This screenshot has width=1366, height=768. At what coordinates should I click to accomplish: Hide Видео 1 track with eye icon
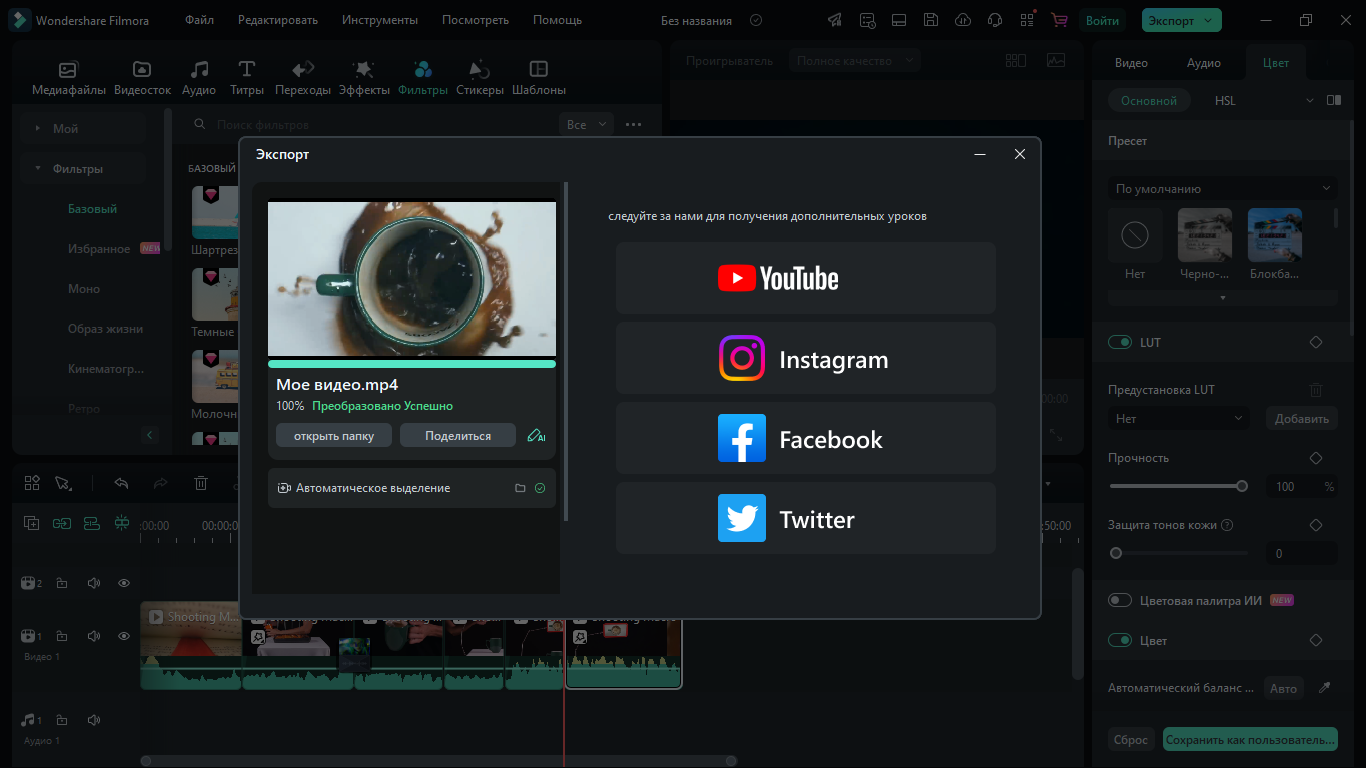tap(124, 636)
